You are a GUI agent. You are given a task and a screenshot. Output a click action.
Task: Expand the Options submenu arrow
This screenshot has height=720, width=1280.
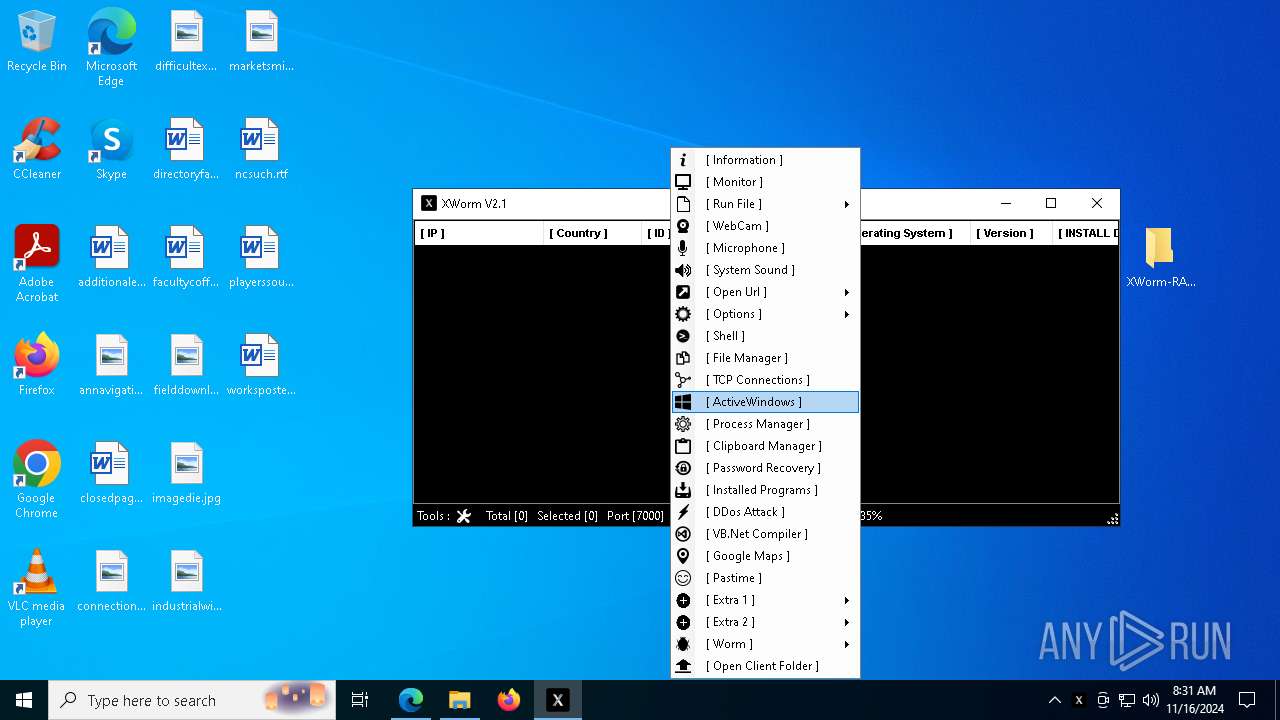[846, 314]
